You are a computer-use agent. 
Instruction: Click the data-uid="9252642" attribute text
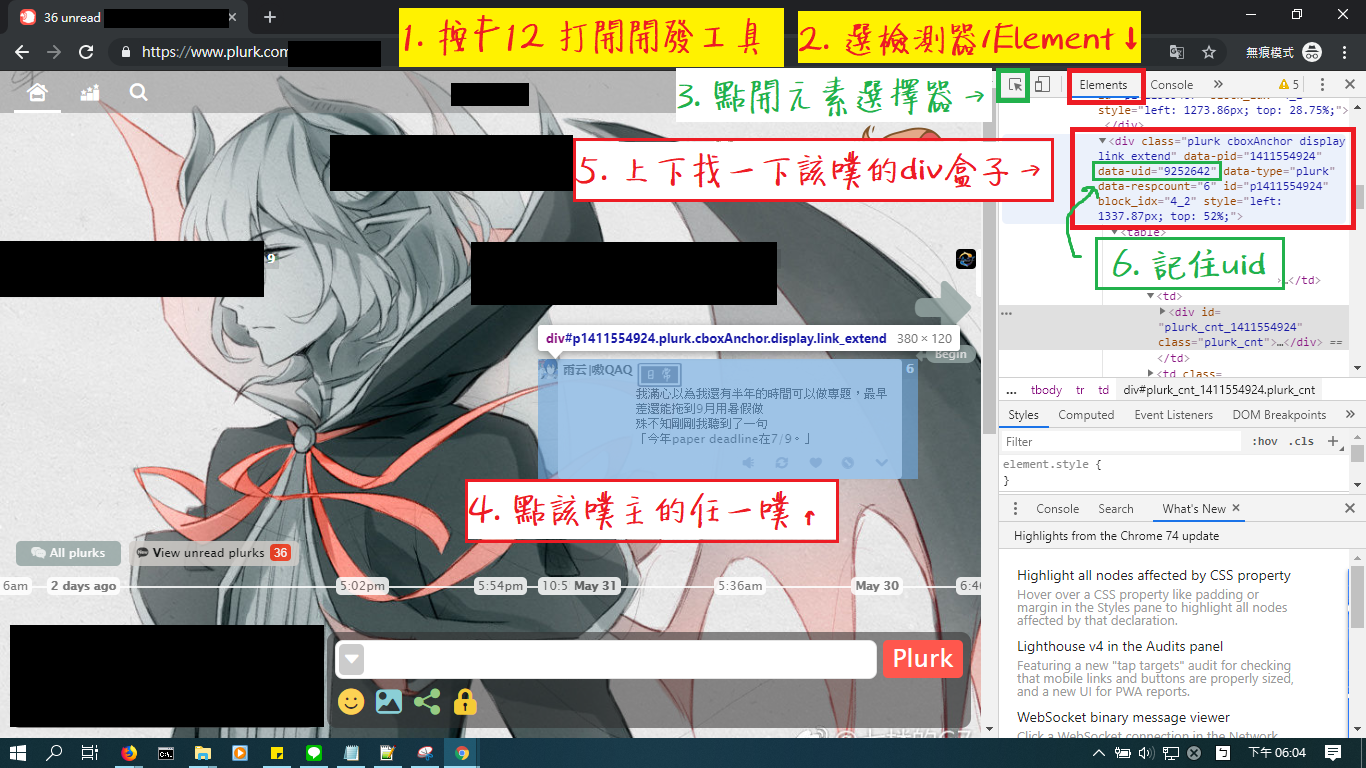click(x=1157, y=172)
